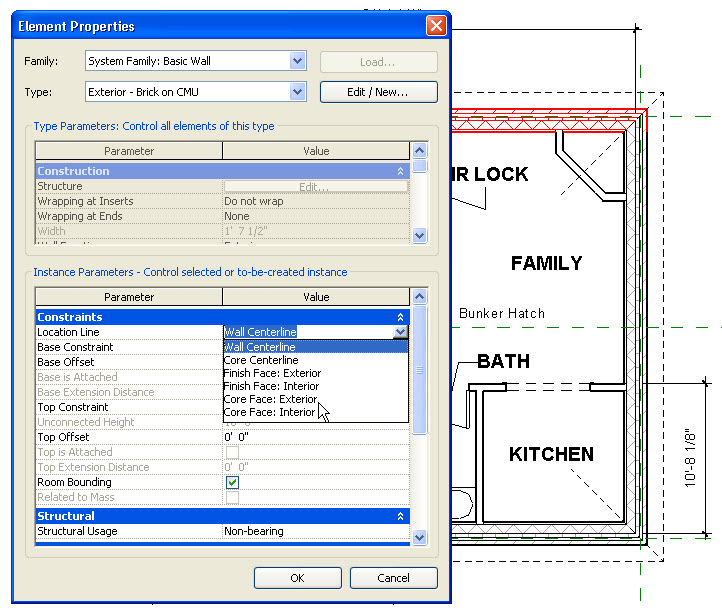722x614 pixels.
Task: Select the Base Constraint parameter row
Action: [x=129, y=347]
